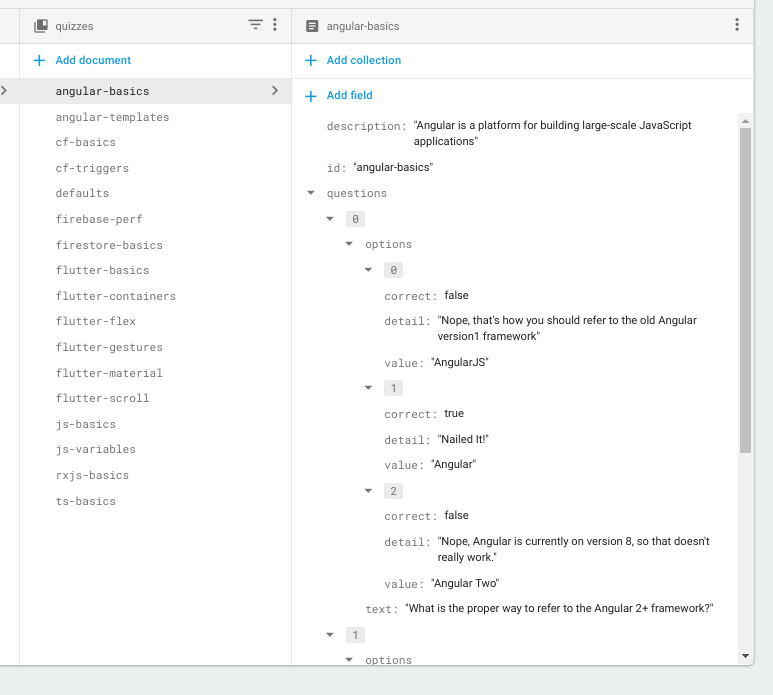
Task: Select the firestore-basics document
Action: tap(109, 245)
